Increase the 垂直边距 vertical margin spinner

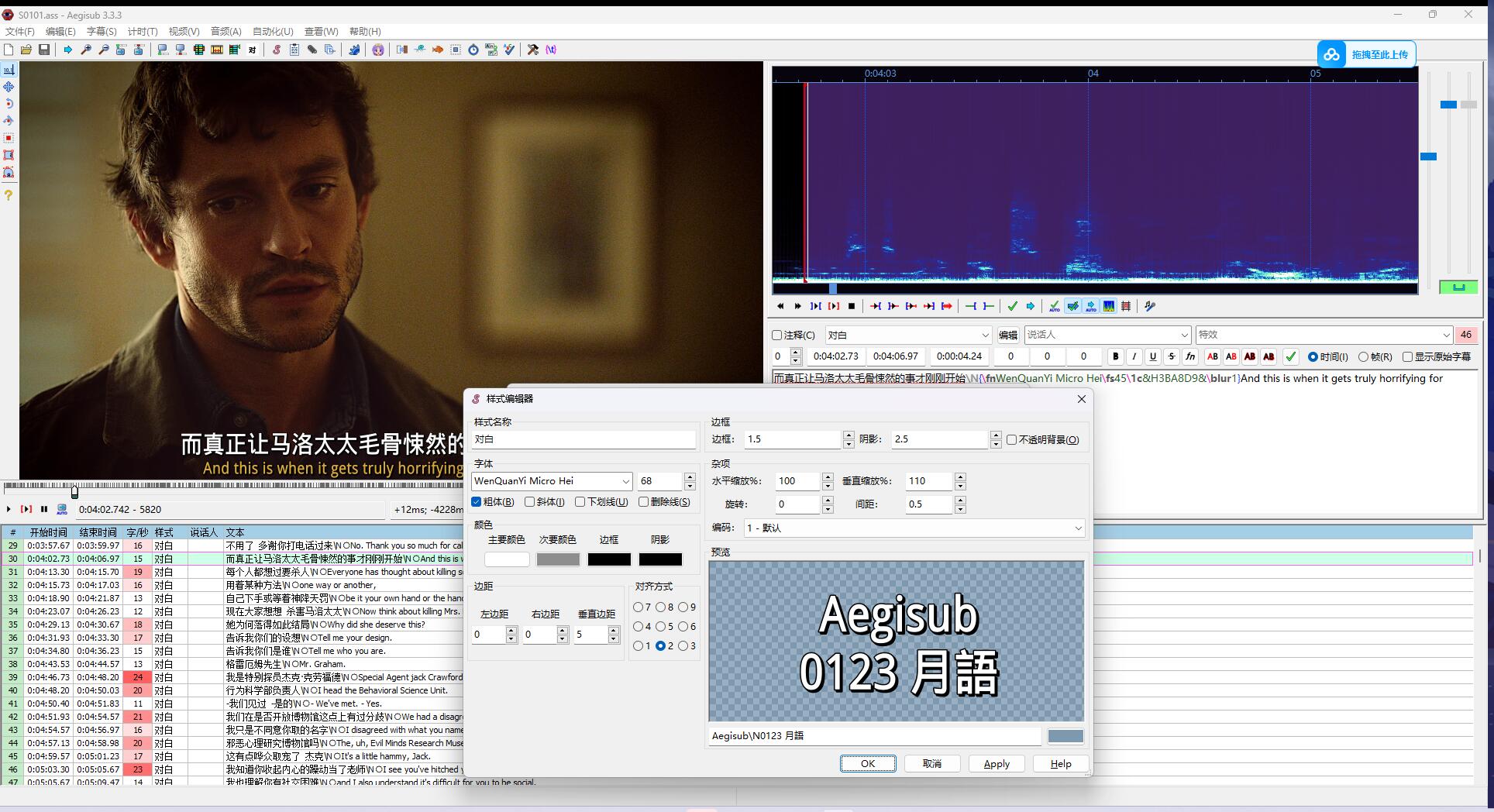pos(614,630)
